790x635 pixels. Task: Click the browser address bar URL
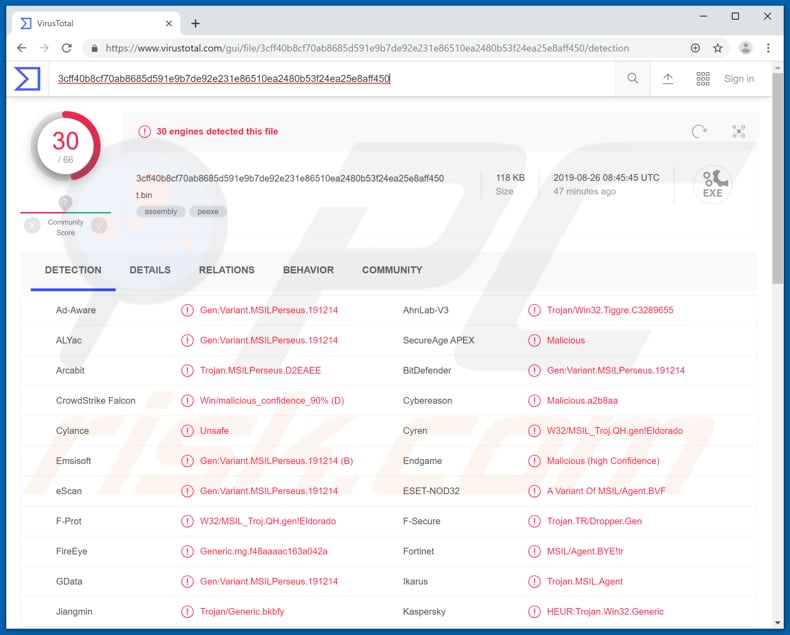tap(367, 48)
